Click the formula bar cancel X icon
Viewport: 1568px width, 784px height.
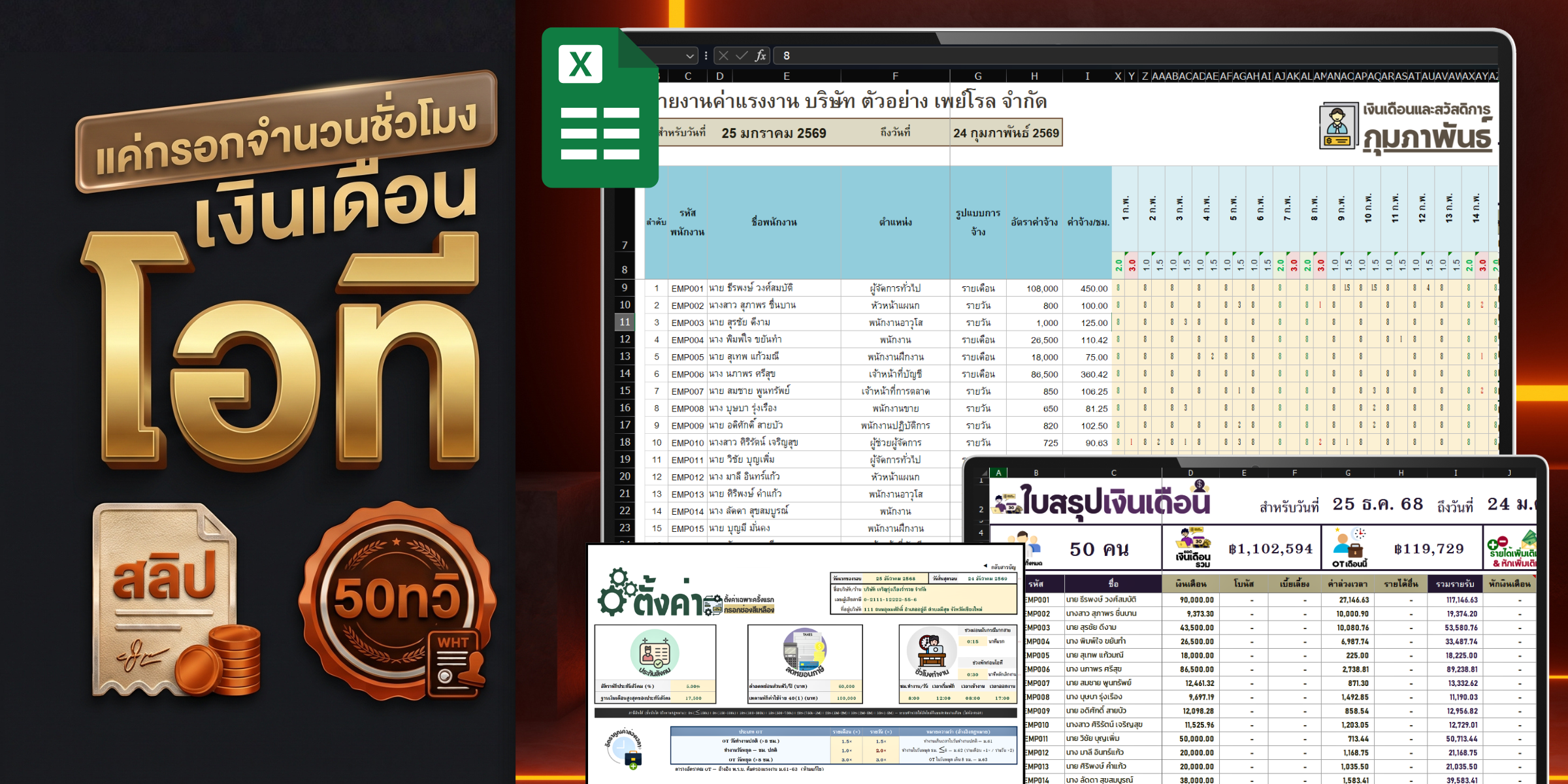pos(723,56)
